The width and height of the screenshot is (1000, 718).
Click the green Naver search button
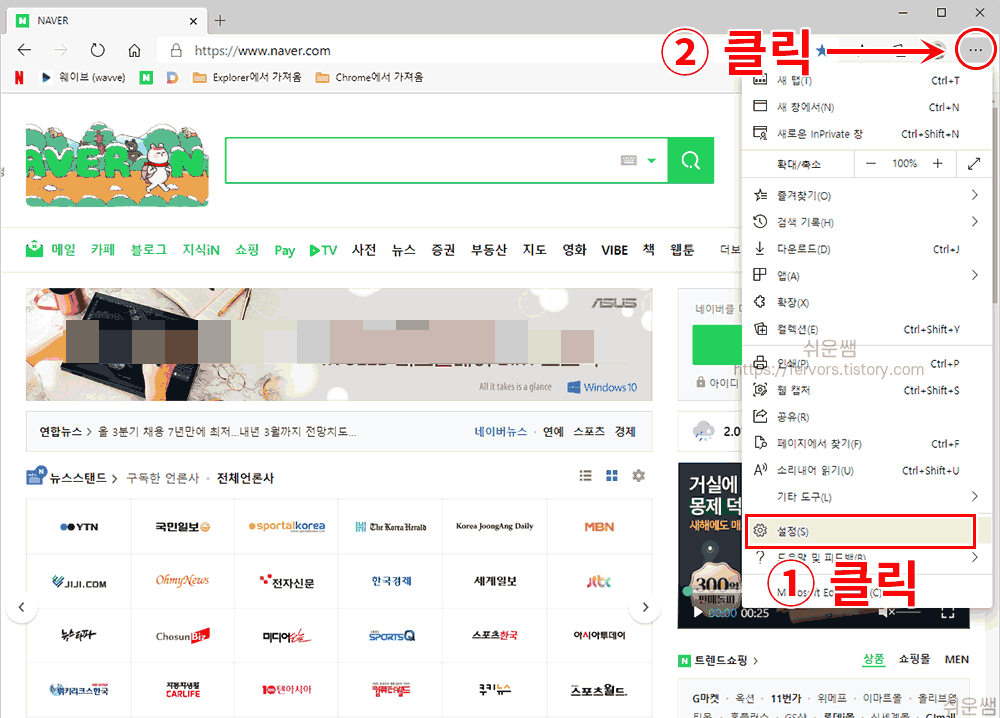[x=691, y=160]
